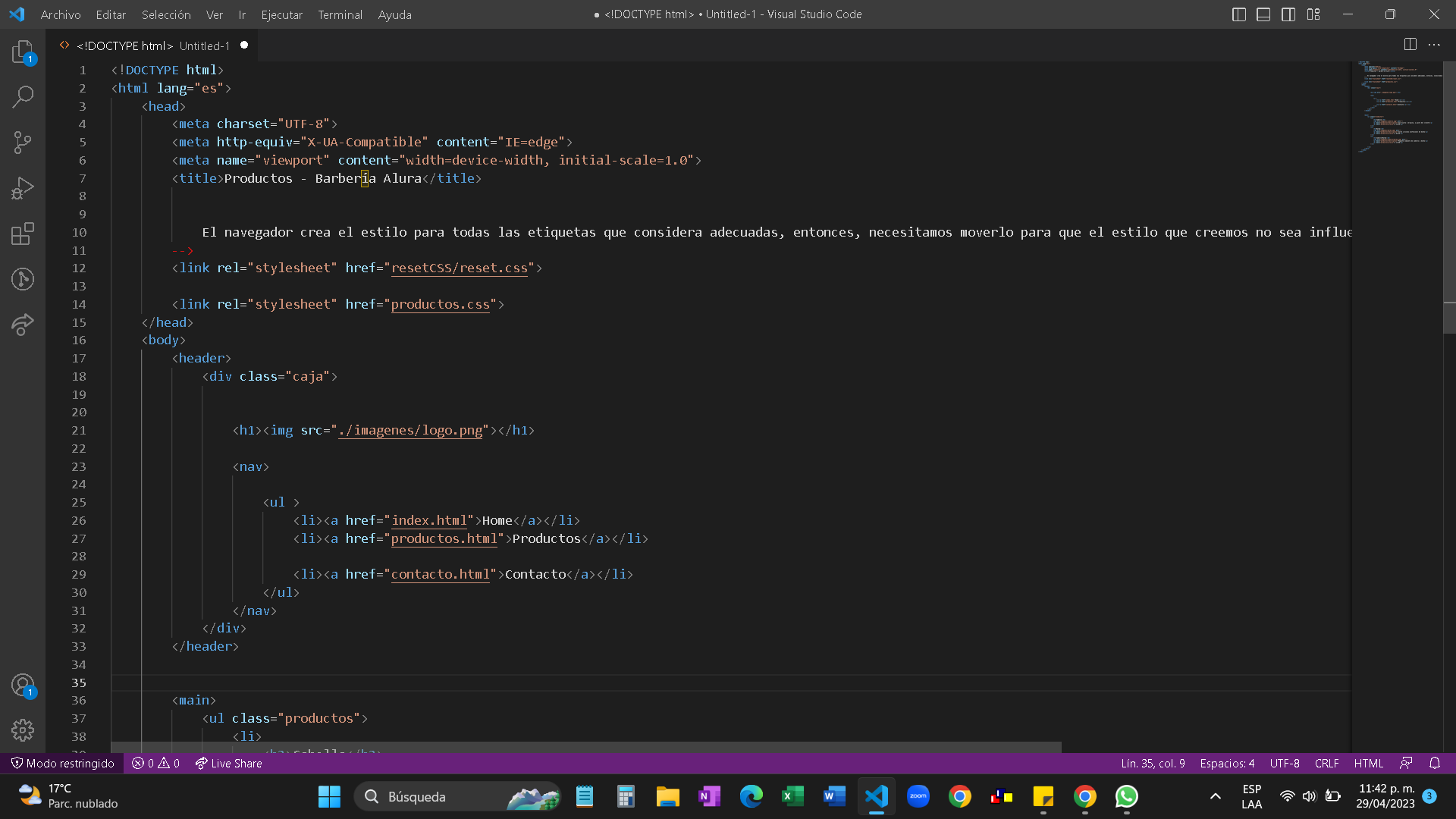Screen dimensions: 1456x819
Task: Open the errors and warnings indicator
Action: (155, 764)
